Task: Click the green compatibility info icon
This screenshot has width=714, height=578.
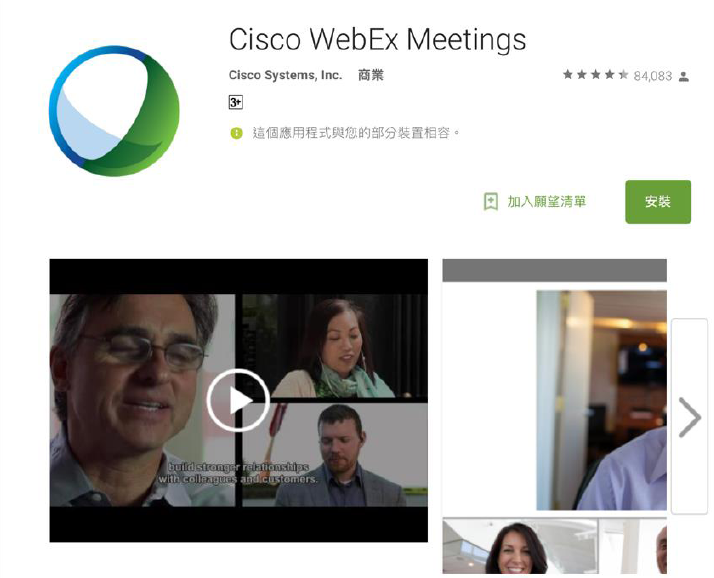Action: [236, 133]
